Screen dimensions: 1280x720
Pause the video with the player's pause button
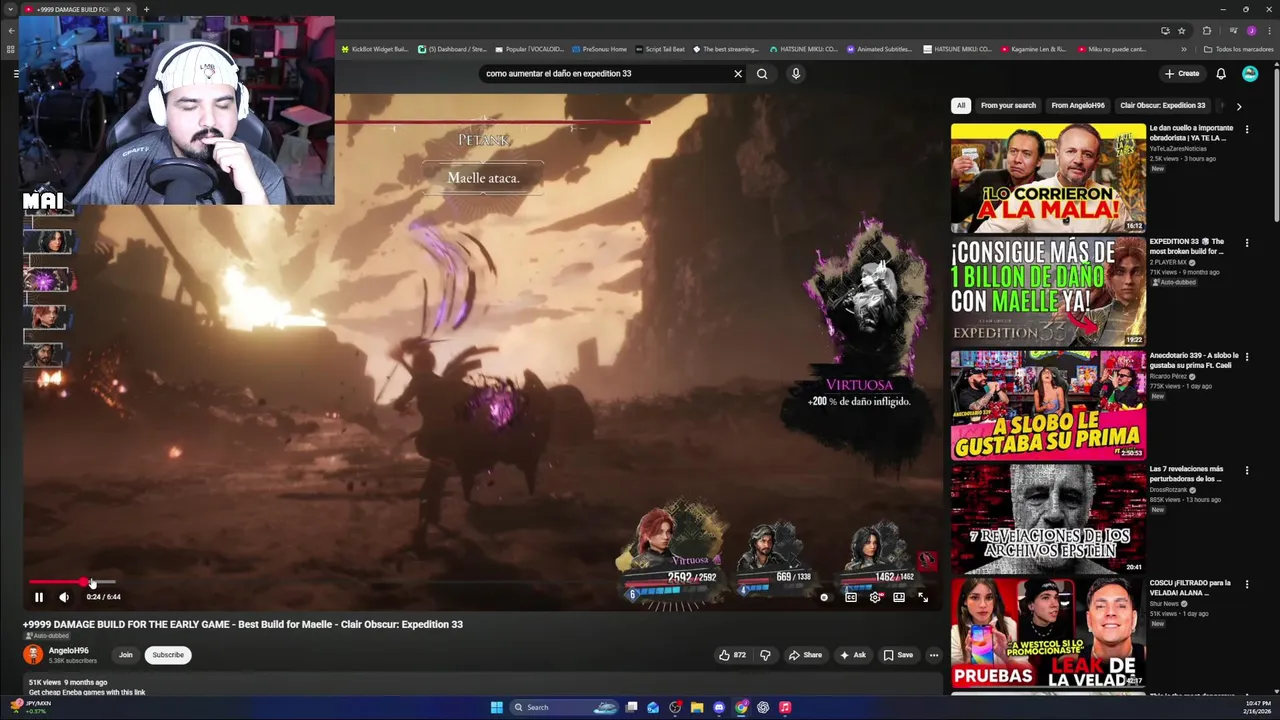click(39, 597)
